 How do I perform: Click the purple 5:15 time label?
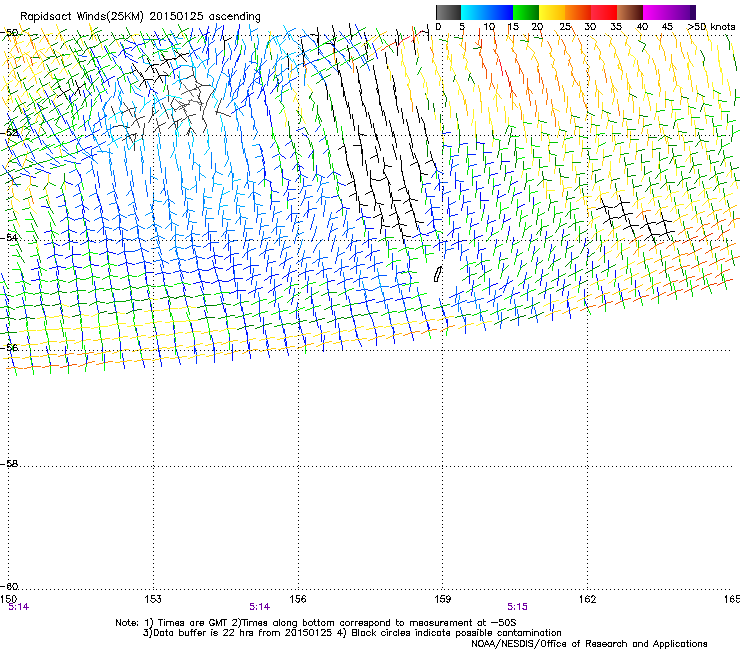(x=517, y=607)
